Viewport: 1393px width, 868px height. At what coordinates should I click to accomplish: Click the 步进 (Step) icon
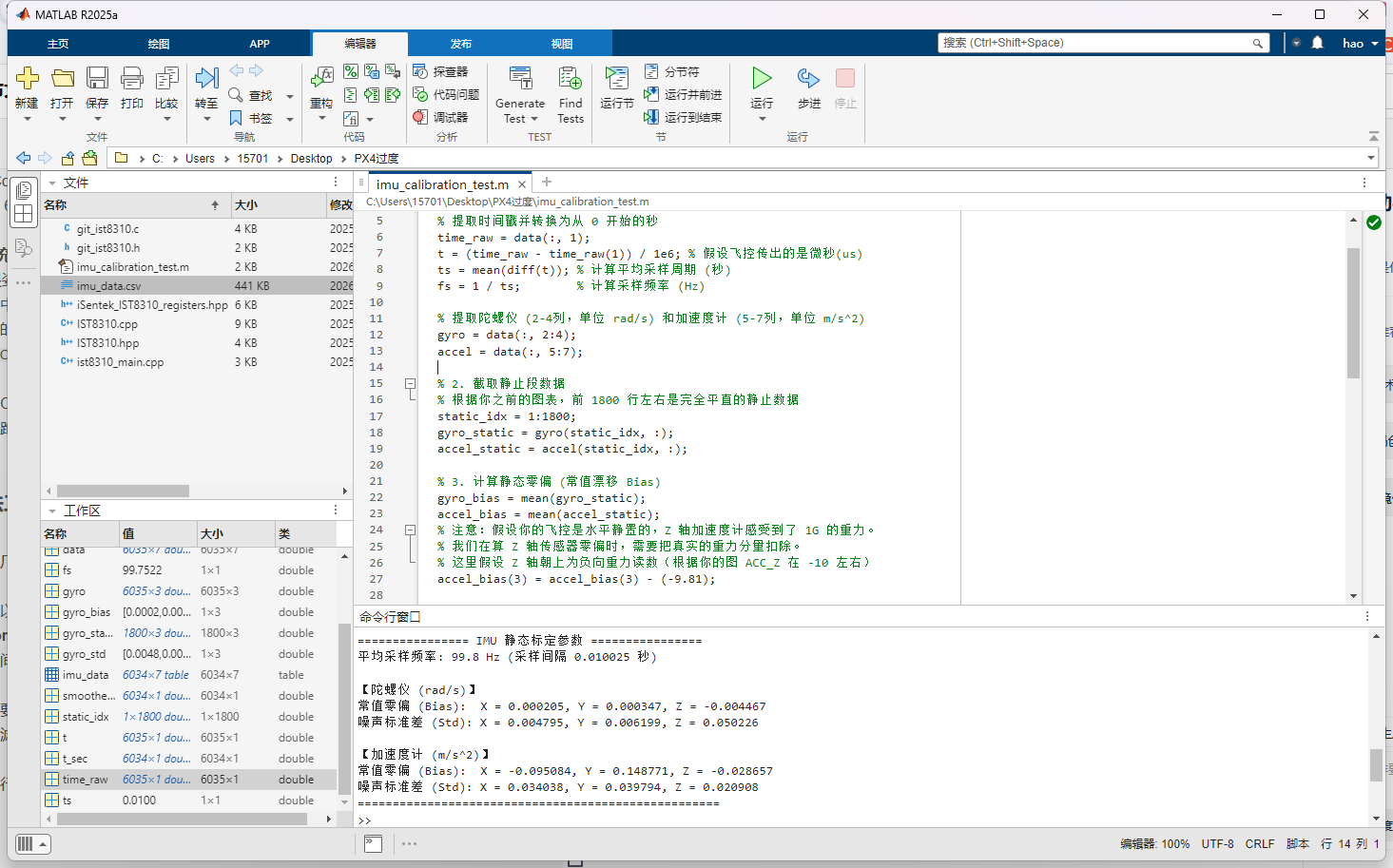pyautogui.click(x=808, y=78)
